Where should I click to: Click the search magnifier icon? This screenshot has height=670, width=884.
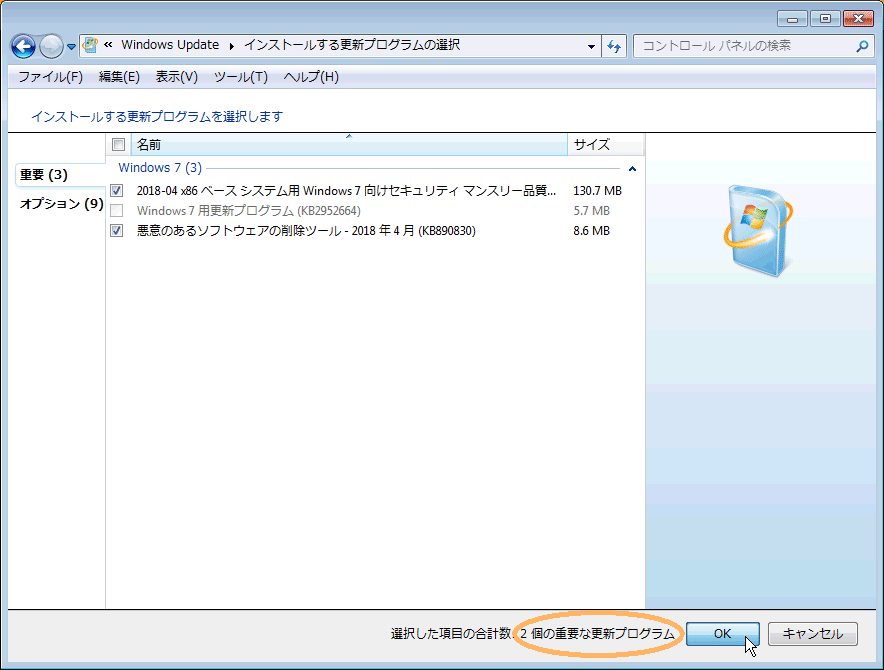click(862, 46)
